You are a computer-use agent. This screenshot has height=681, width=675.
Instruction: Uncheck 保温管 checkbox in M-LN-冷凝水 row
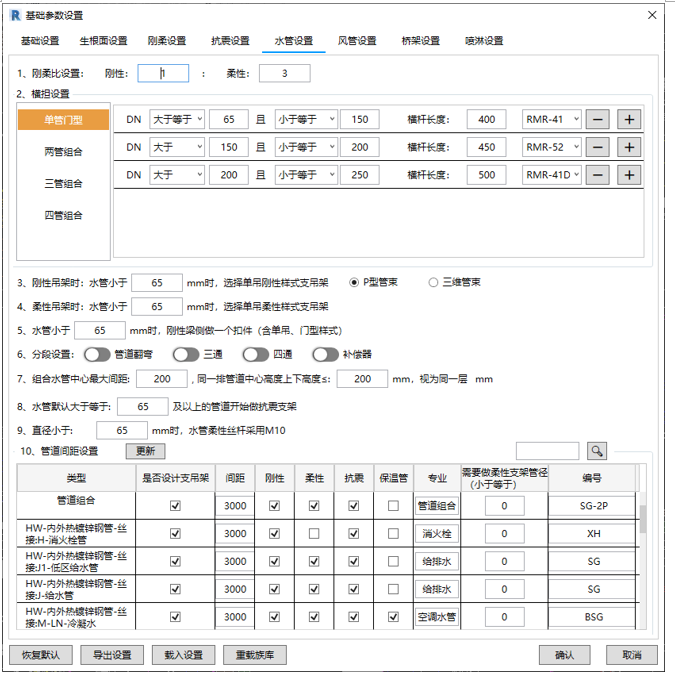(393, 617)
